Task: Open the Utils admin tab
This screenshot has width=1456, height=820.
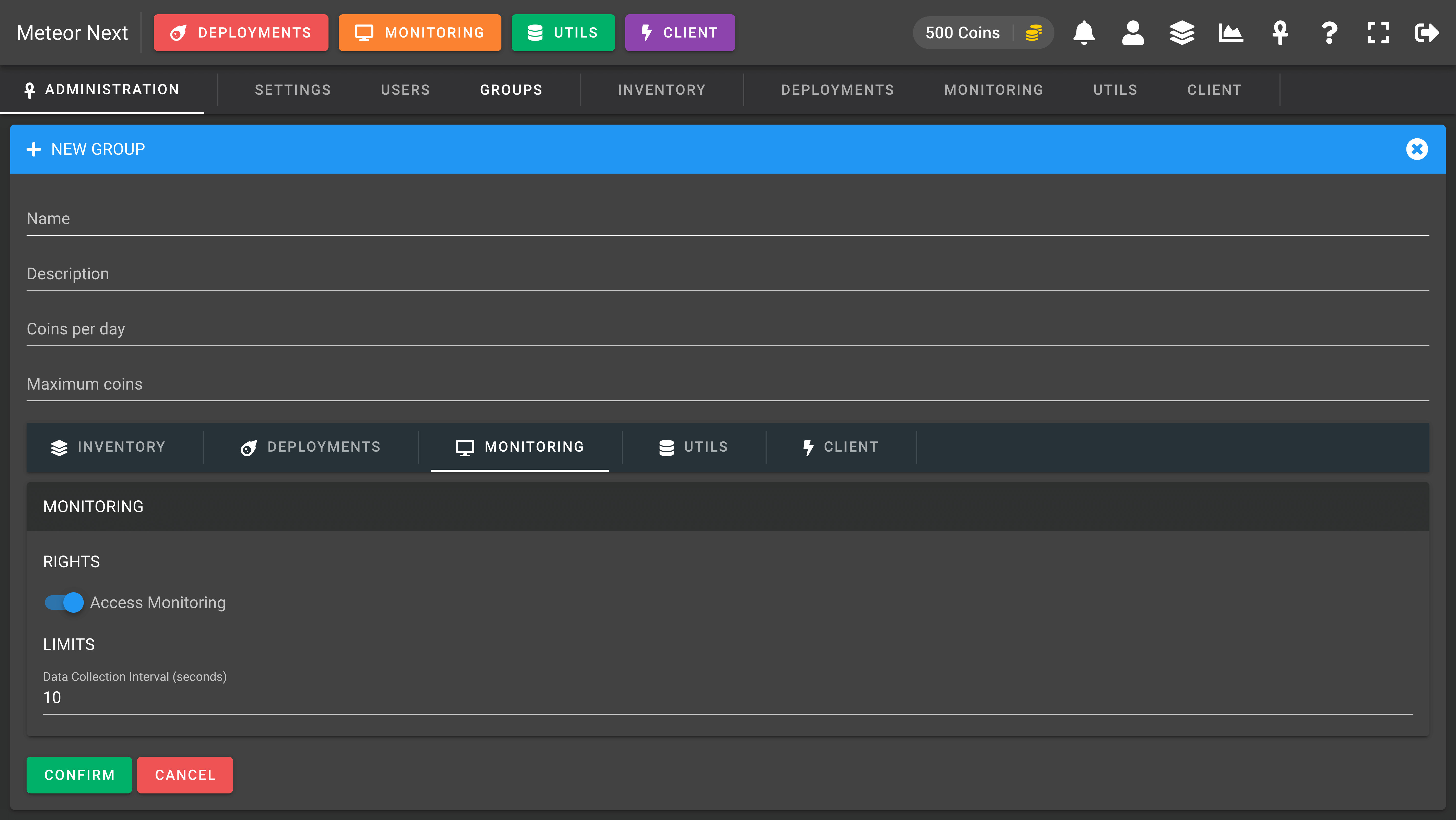Action: tap(1115, 90)
